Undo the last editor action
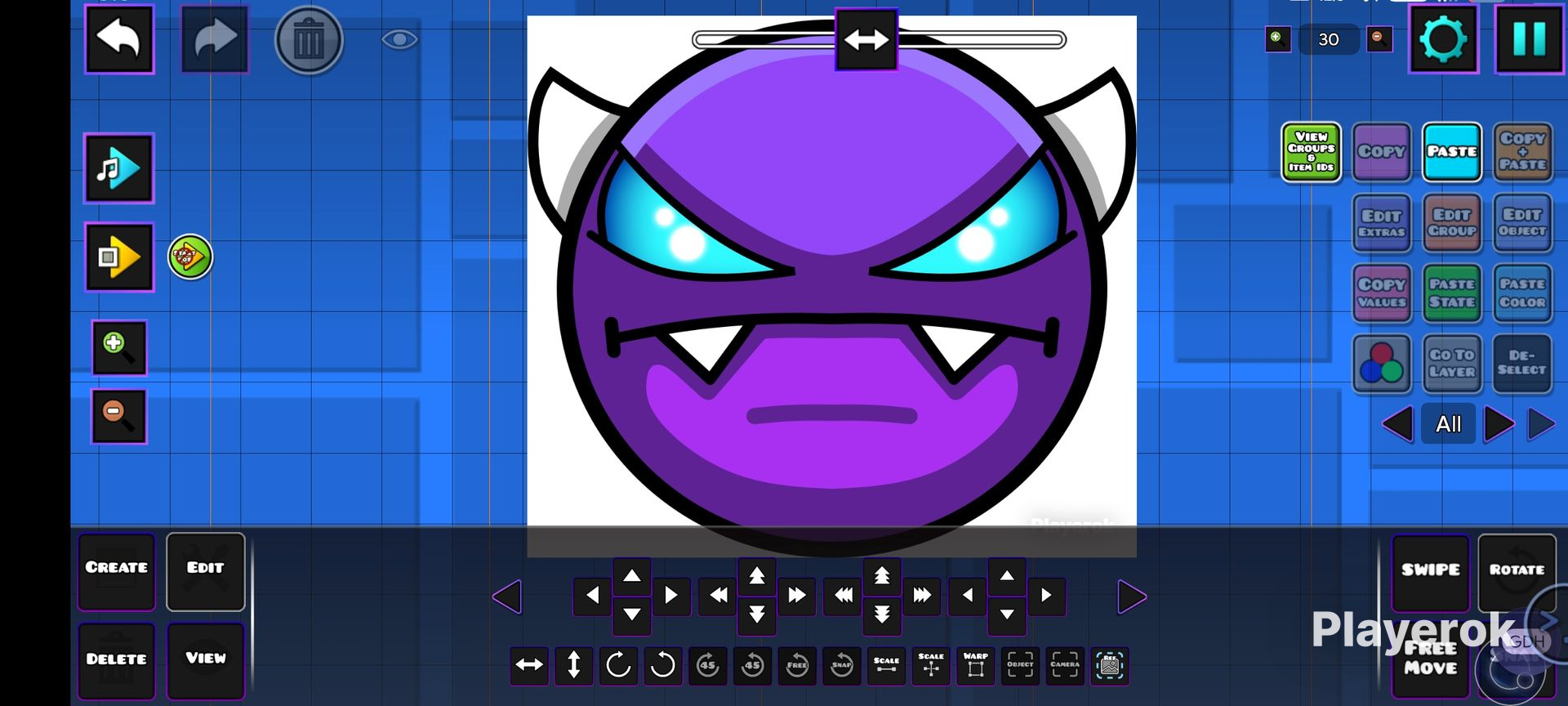Screen dimensions: 1568x706 pyautogui.click(x=119, y=39)
